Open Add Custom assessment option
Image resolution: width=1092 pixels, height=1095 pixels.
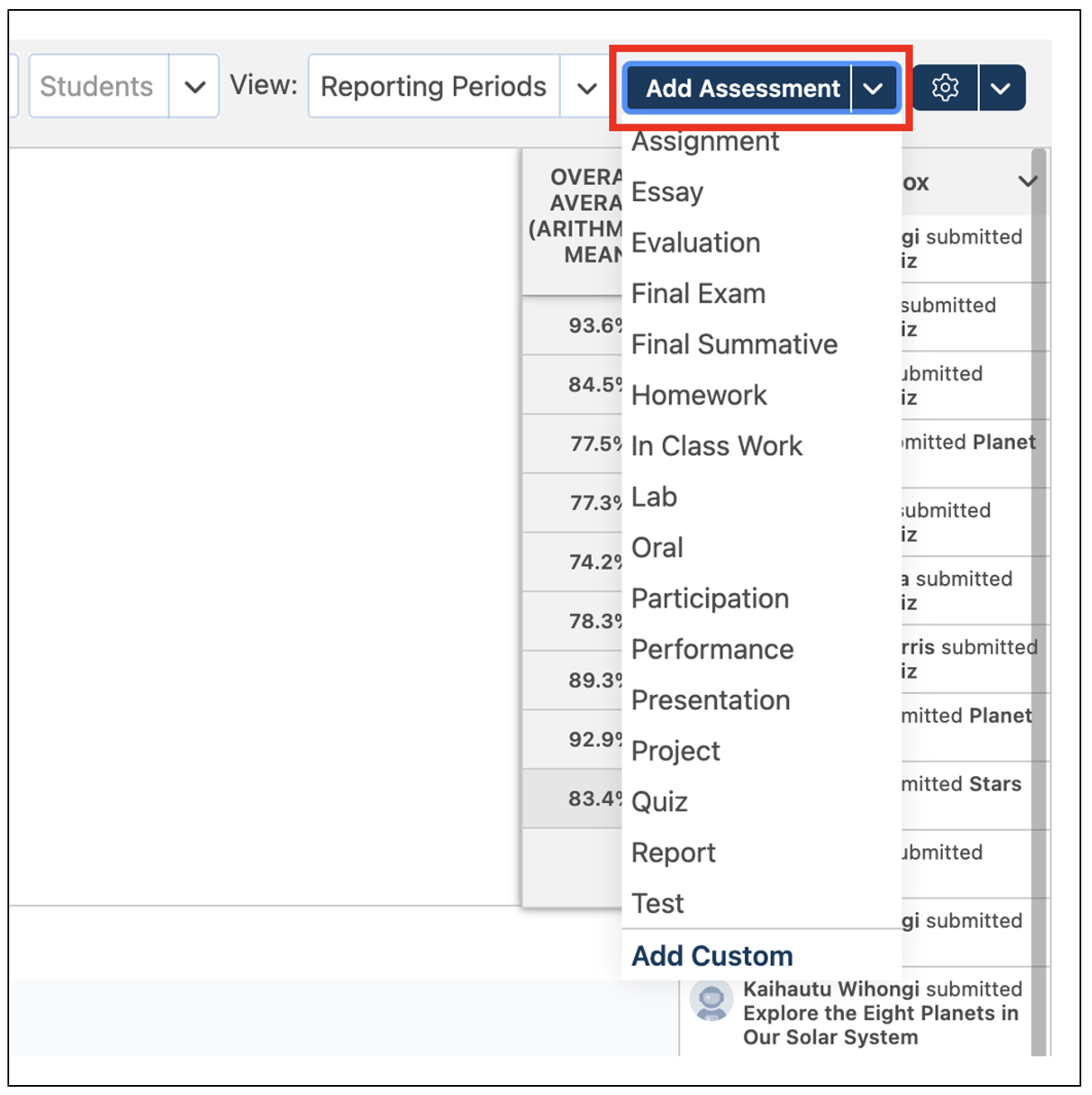(x=712, y=955)
